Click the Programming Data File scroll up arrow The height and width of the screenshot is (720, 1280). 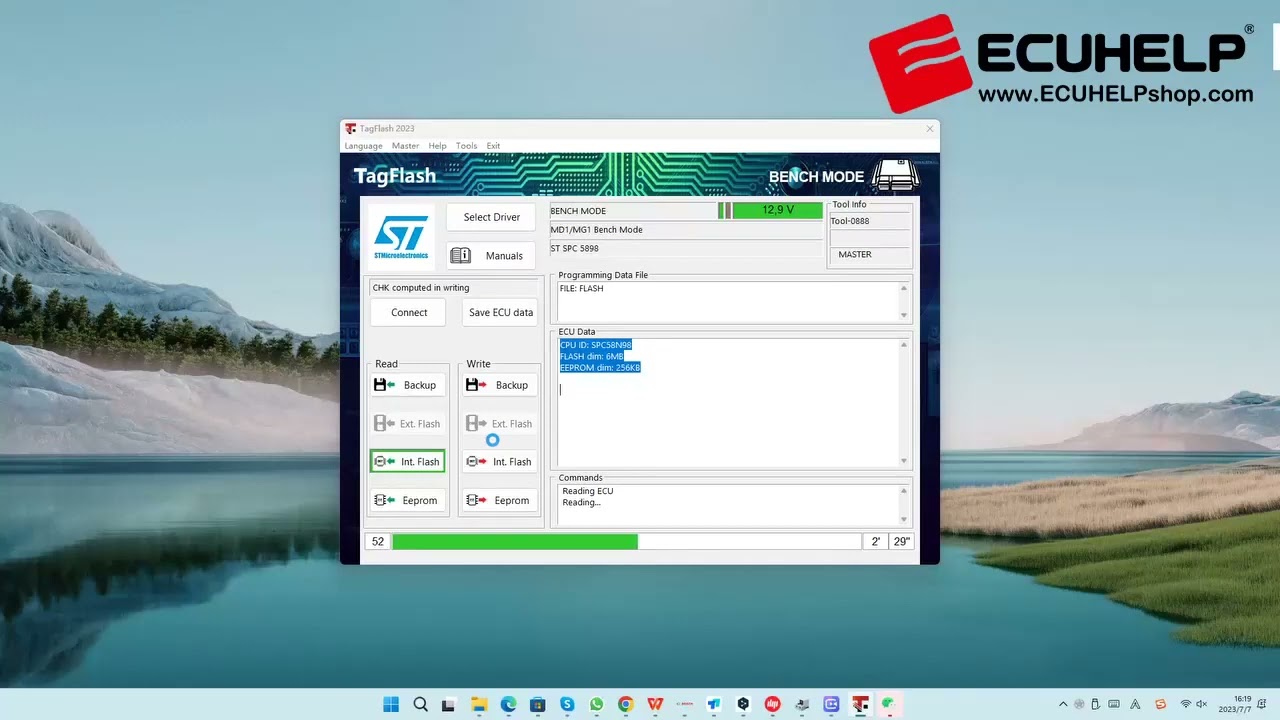coord(904,289)
